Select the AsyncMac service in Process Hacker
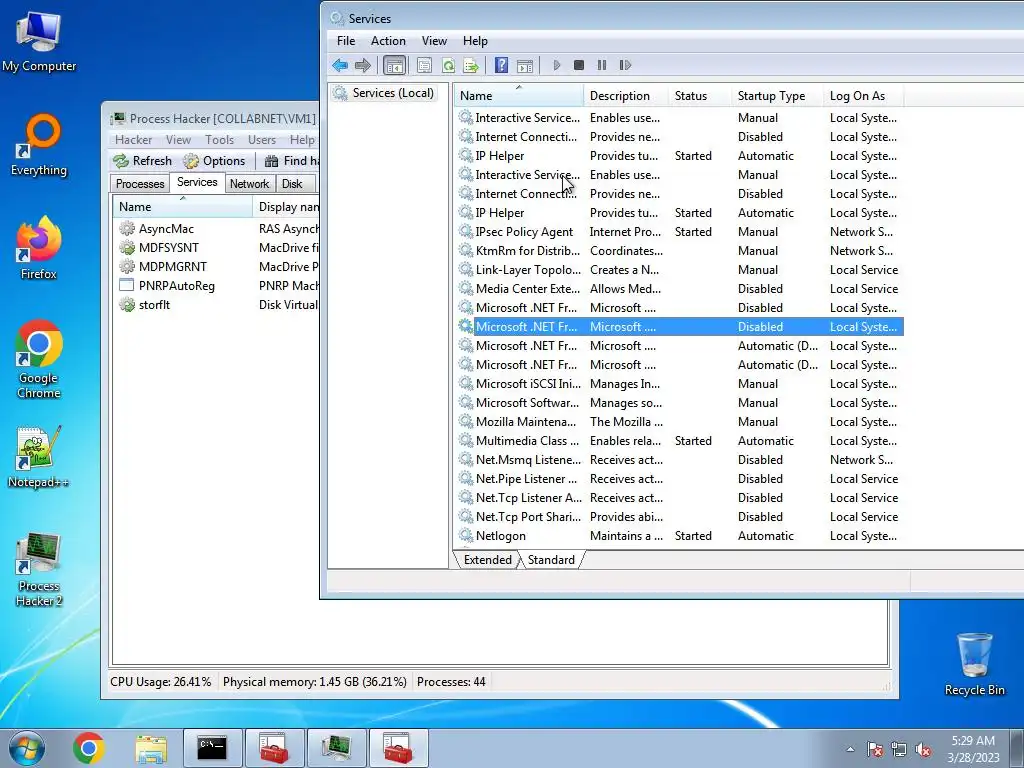The image size is (1024, 768). 217,229
